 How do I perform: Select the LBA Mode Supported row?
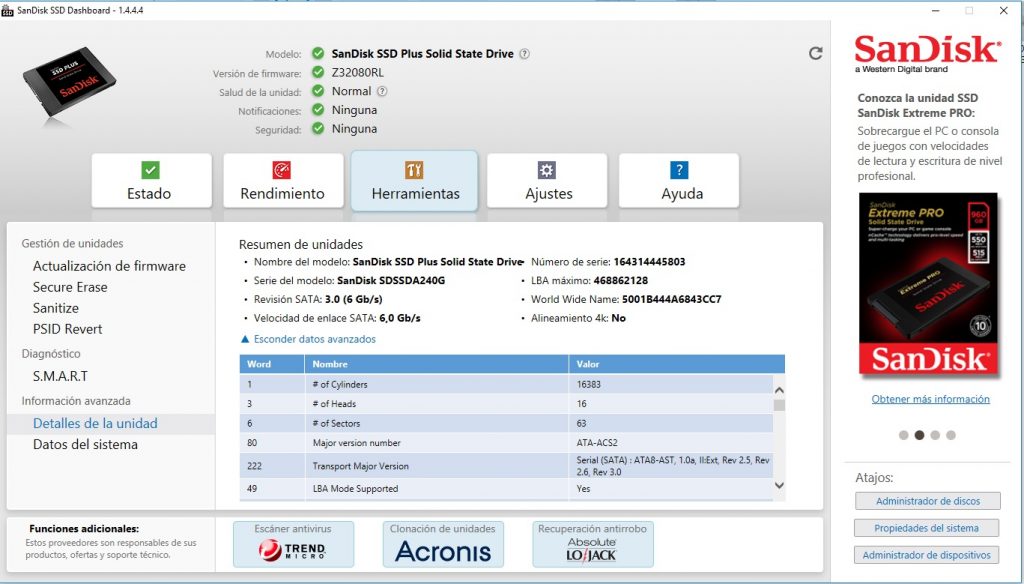click(x=506, y=488)
